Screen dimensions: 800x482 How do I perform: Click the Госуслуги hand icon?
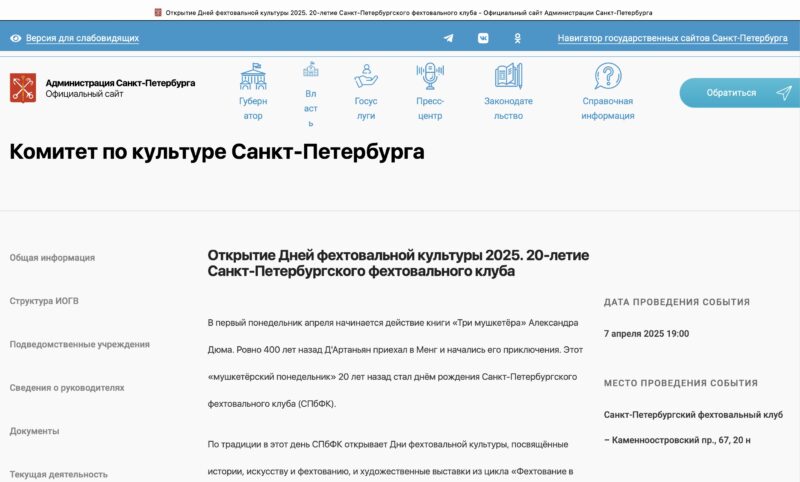point(366,76)
